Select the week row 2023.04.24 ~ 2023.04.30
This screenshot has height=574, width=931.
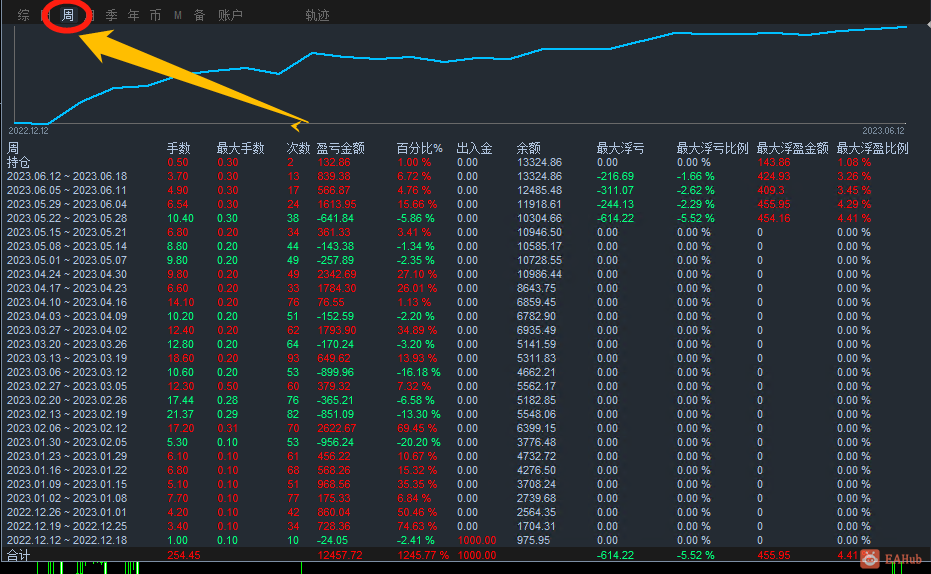(x=67, y=274)
